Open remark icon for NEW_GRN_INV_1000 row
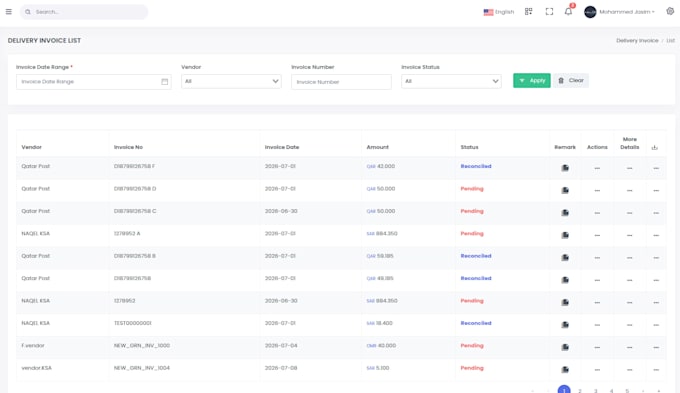Viewport: 680px width, 393px height. coord(565,347)
